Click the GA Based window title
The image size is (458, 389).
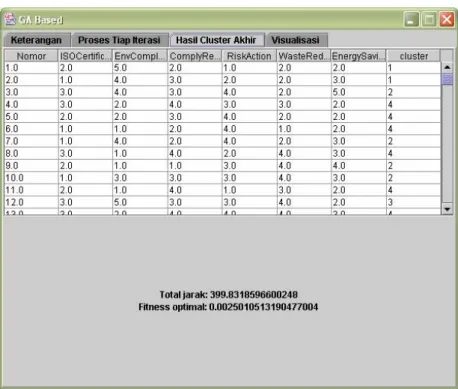coord(41,20)
